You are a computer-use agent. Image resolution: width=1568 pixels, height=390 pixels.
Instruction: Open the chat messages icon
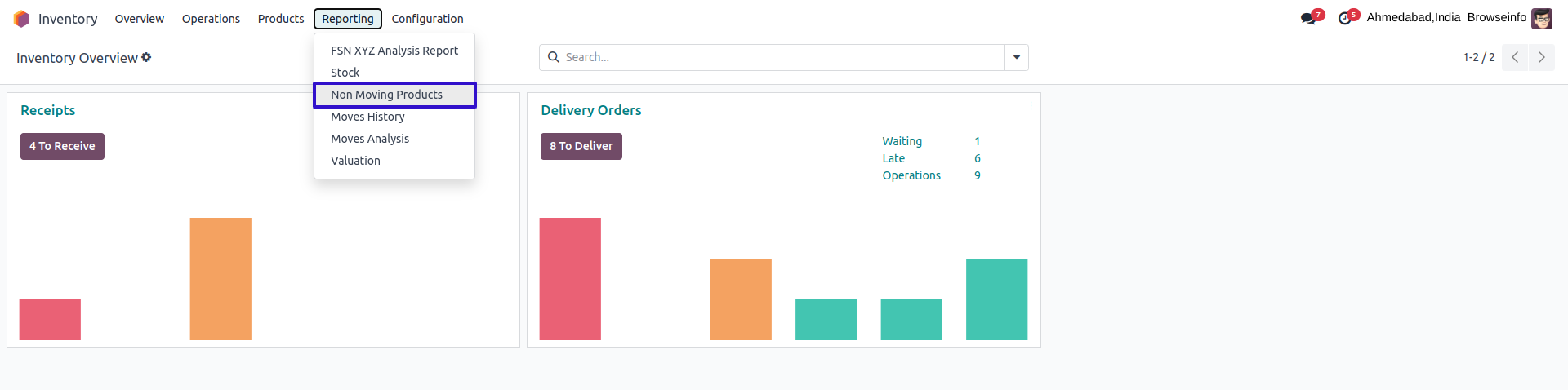[1308, 18]
